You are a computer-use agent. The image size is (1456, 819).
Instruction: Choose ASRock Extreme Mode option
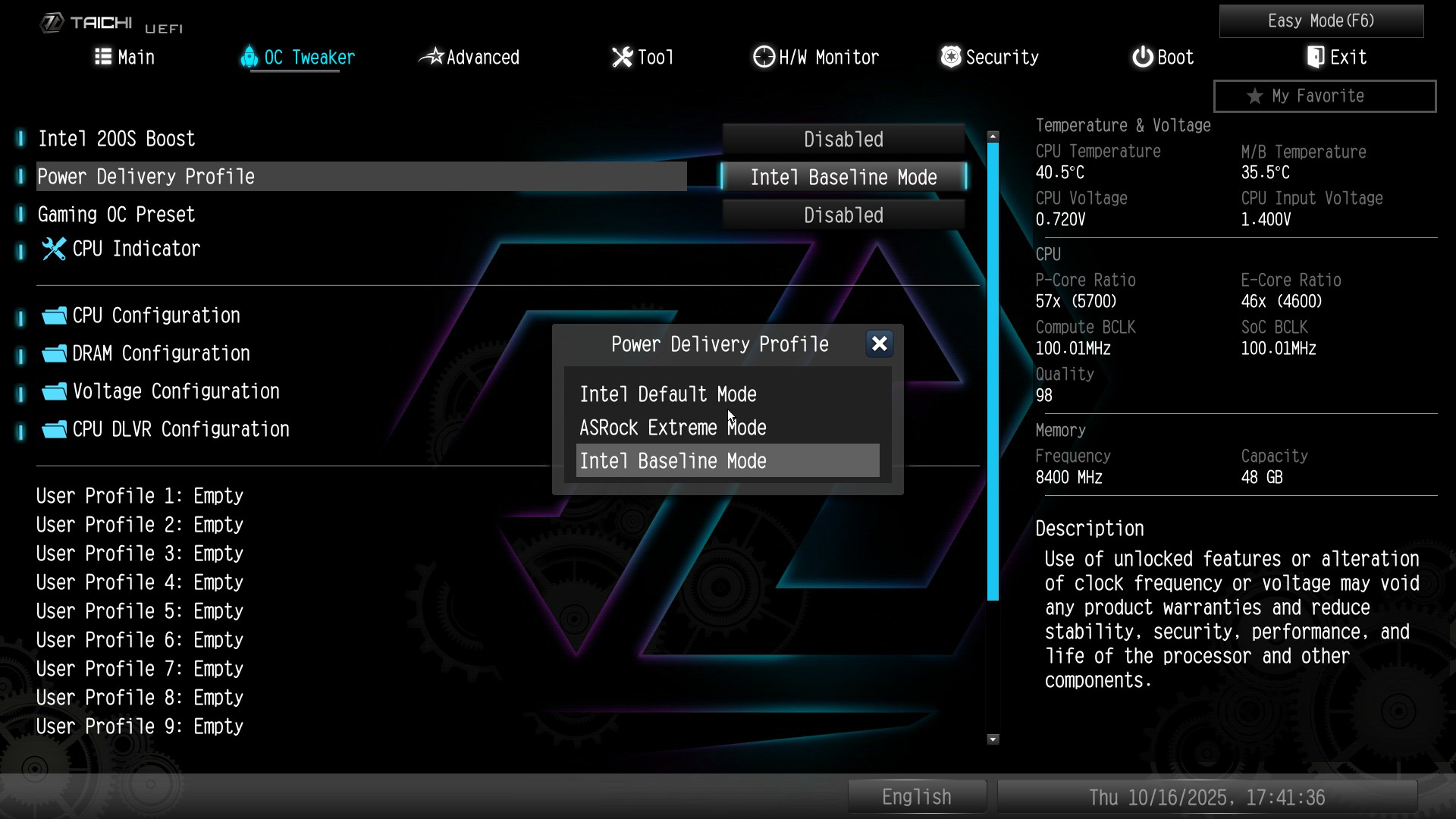tap(672, 428)
